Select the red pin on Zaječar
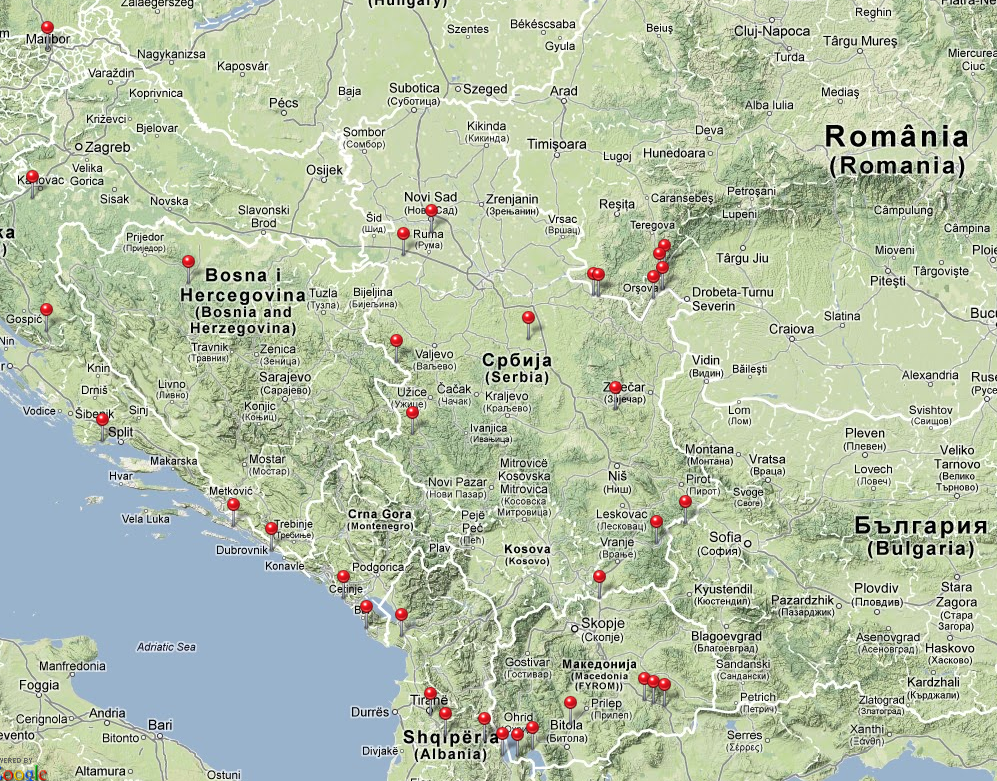Viewport: 997px width, 781px height. click(616, 387)
